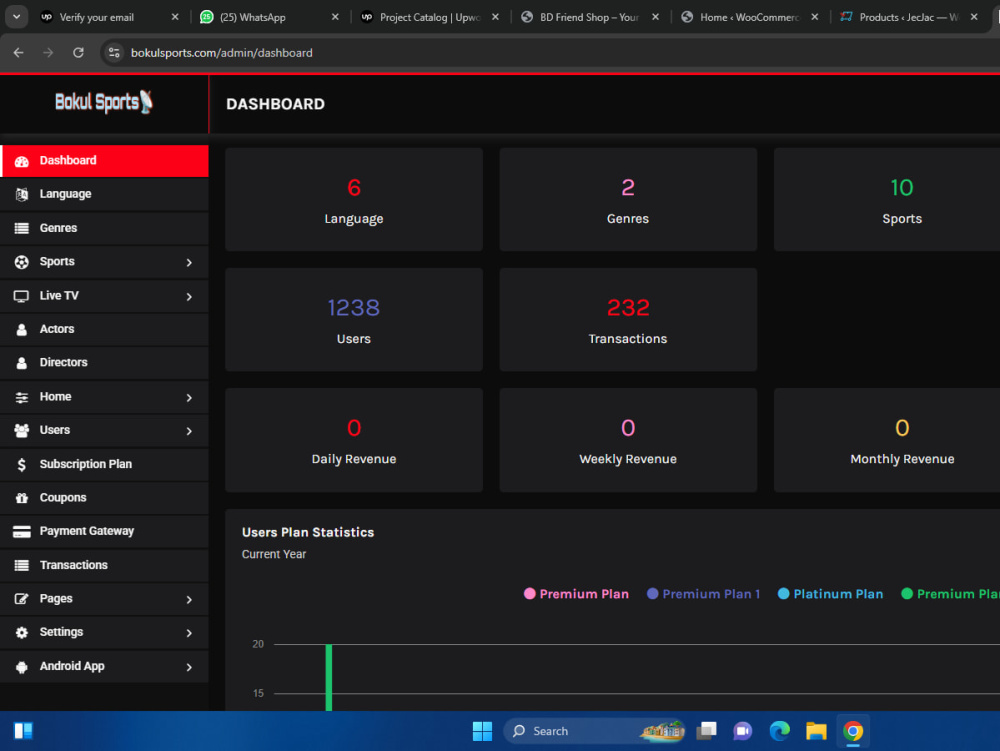Open Widgets panel on taskbar
This screenshot has width=1000, height=751.
pyautogui.click(x=23, y=731)
